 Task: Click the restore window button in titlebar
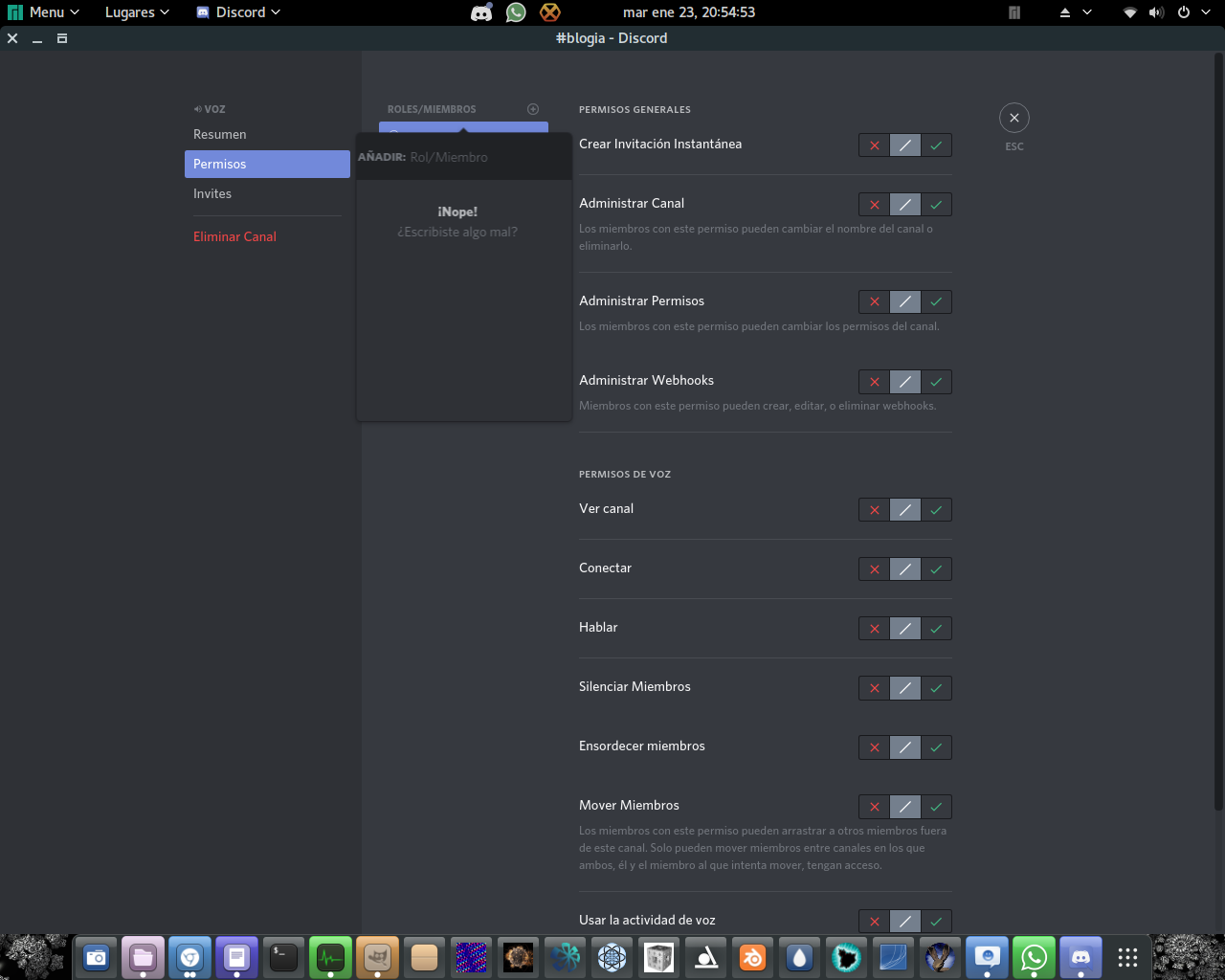(x=62, y=38)
